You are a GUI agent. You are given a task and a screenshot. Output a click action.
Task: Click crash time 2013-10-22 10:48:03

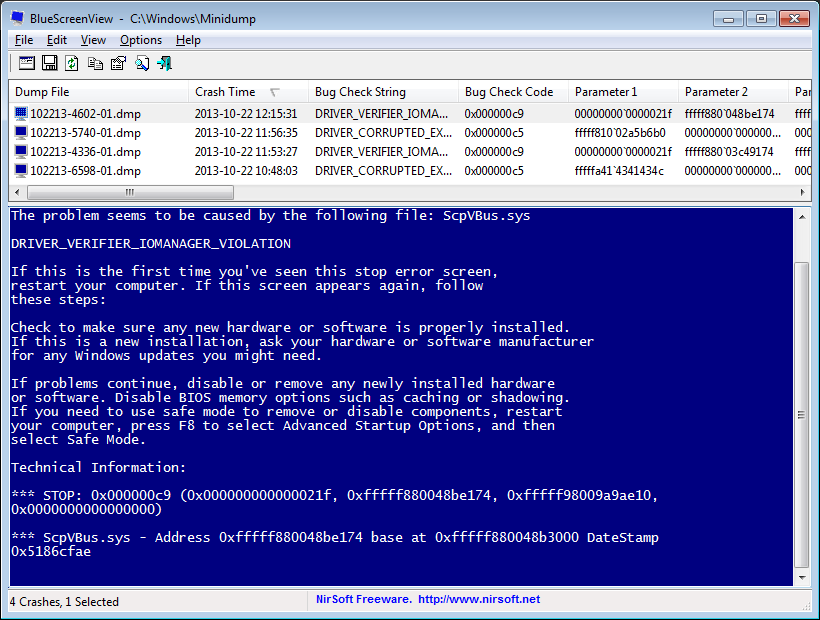point(246,171)
